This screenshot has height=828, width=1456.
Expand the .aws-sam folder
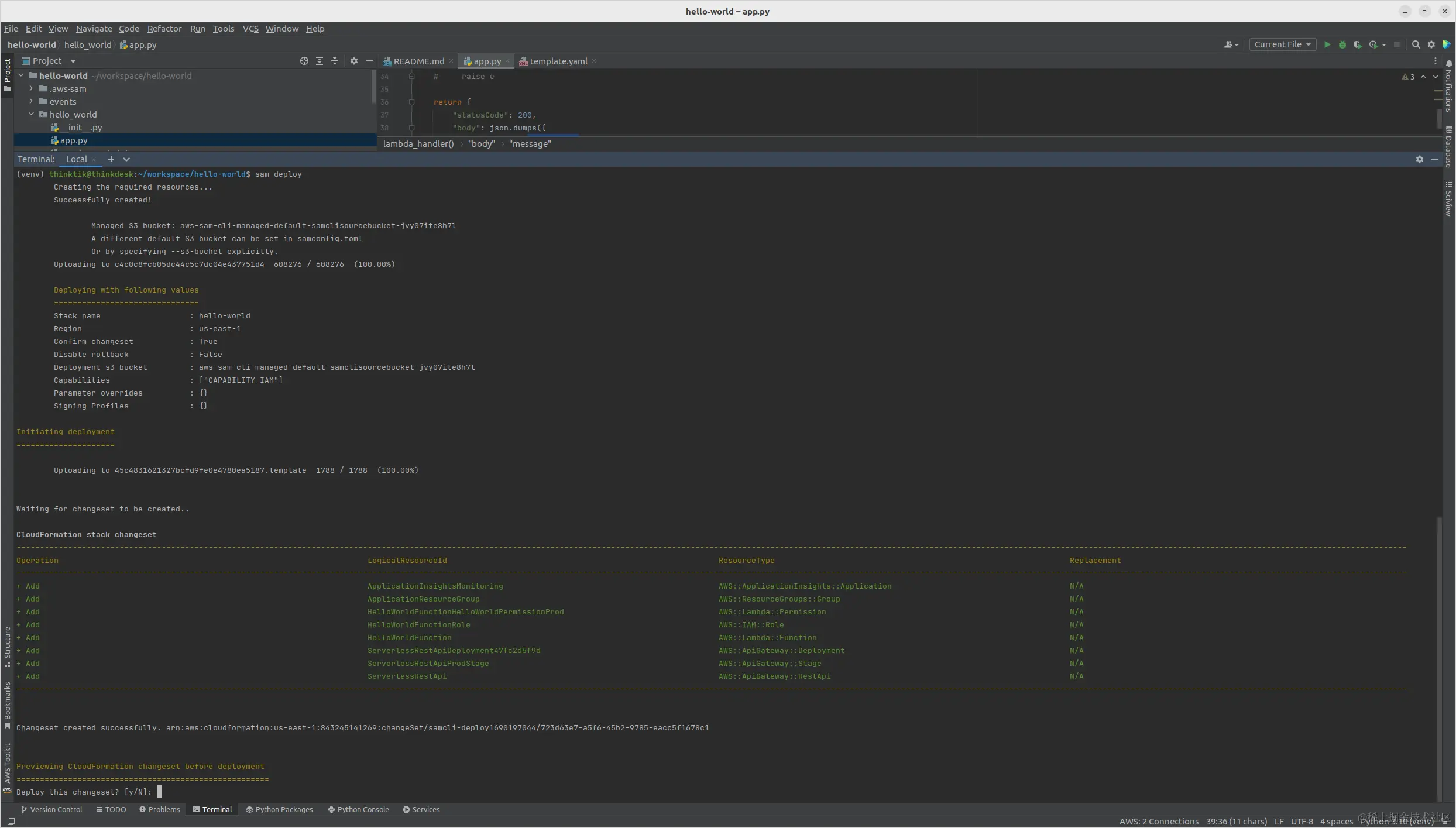coord(31,89)
